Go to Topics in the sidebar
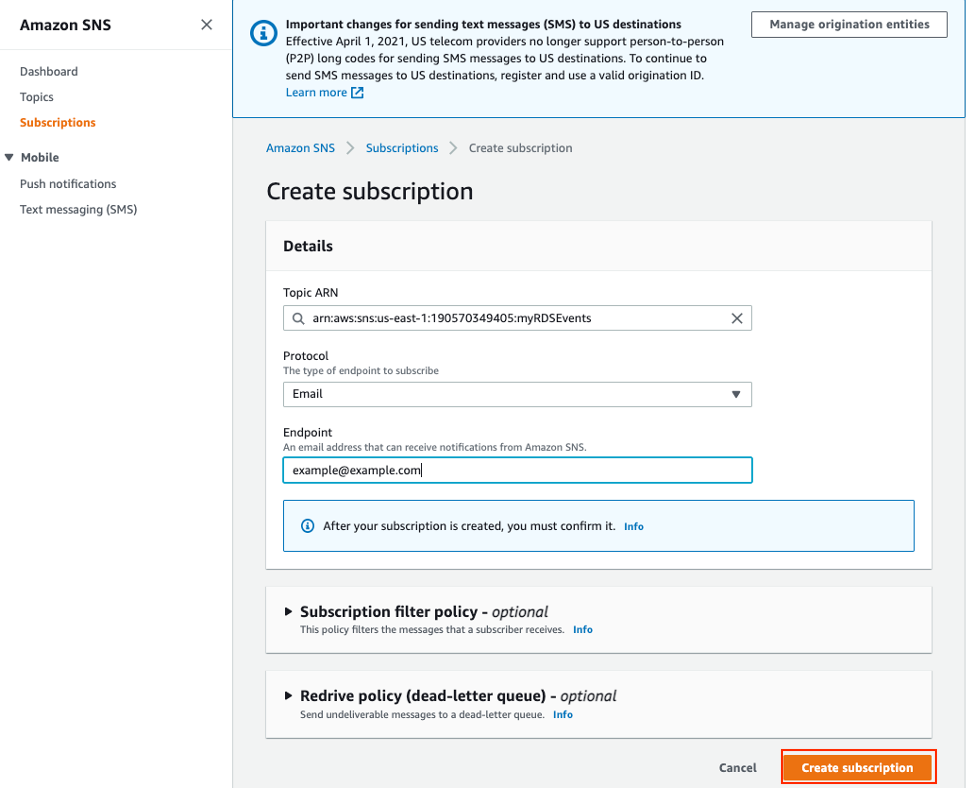Viewport: 977px width, 789px height. pos(37,97)
